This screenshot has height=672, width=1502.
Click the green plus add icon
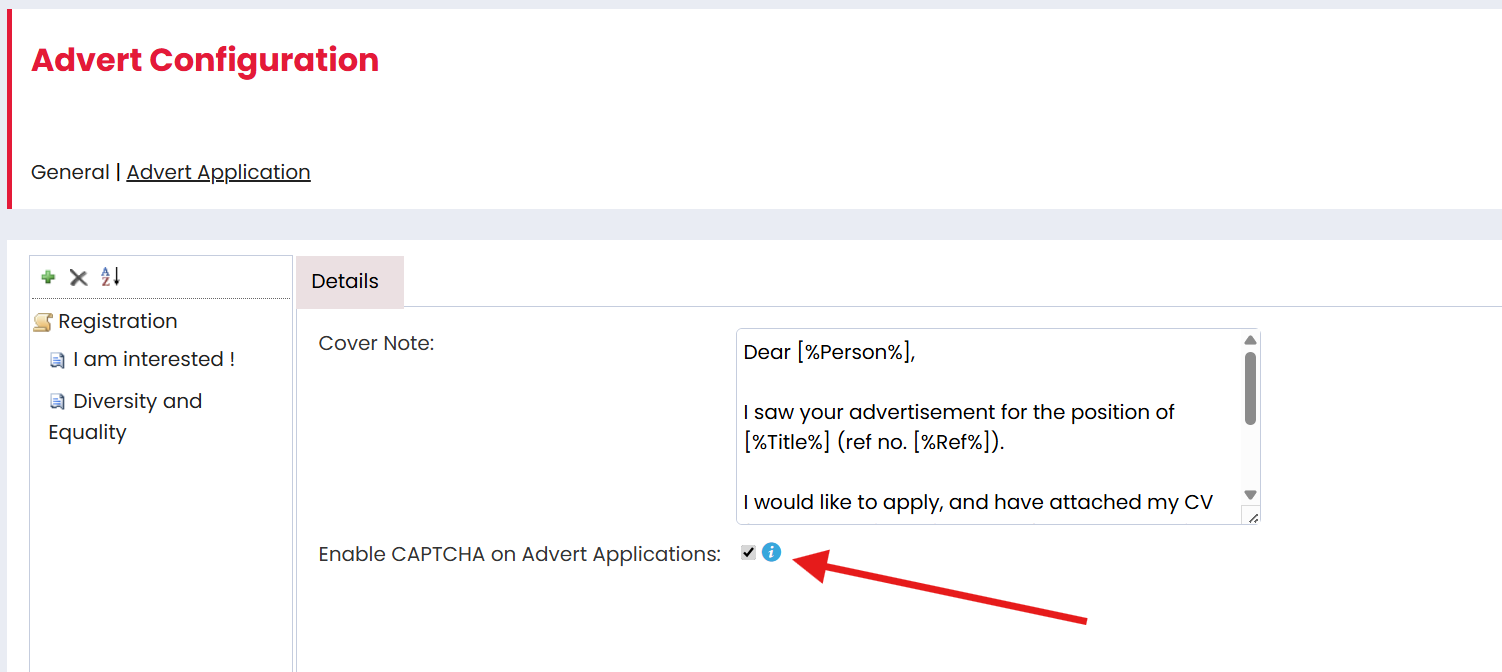[48, 277]
